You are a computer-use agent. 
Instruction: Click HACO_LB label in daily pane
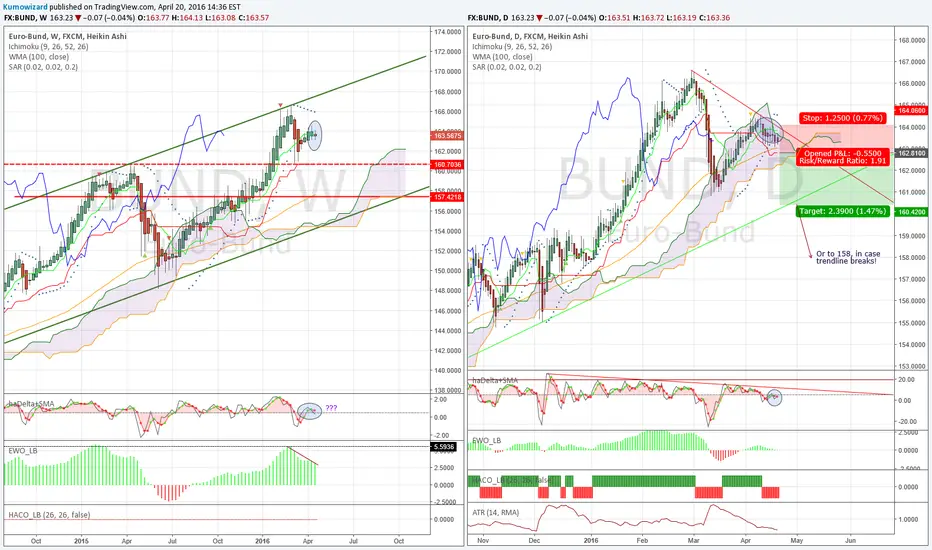(513, 479)
